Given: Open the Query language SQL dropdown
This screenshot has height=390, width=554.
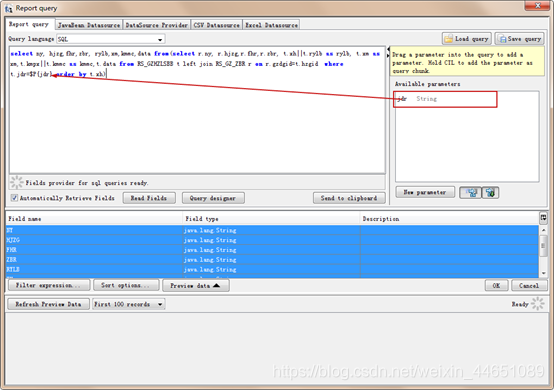Looking at the screenshot, I should point(160,39).
